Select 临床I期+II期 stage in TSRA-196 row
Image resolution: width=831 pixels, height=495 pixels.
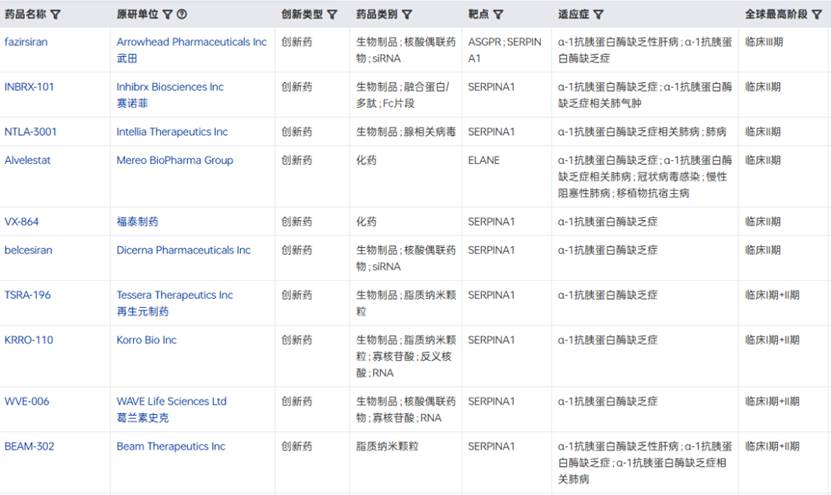pos(772,295)
